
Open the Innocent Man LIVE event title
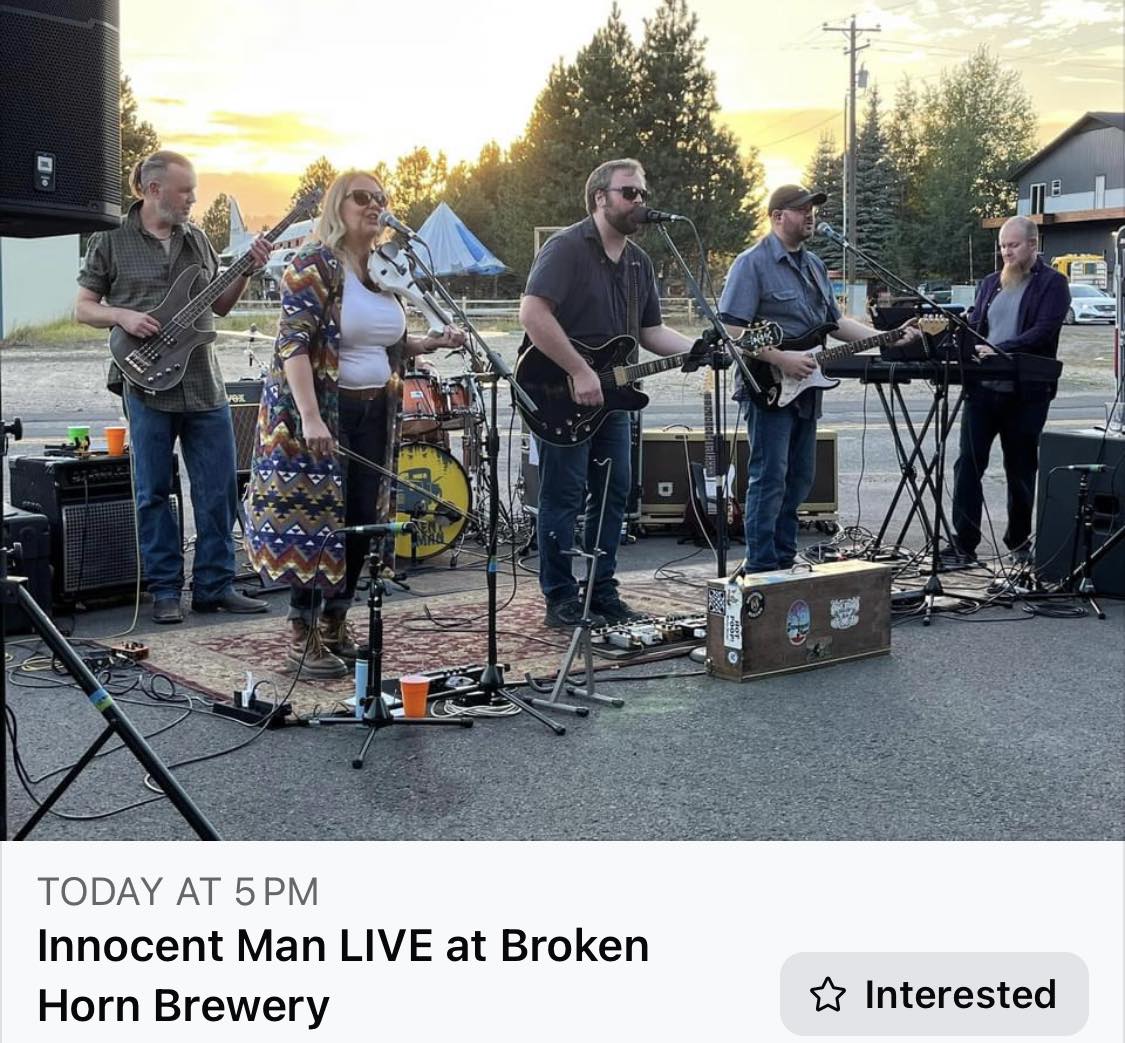click(x=343, y=975)
